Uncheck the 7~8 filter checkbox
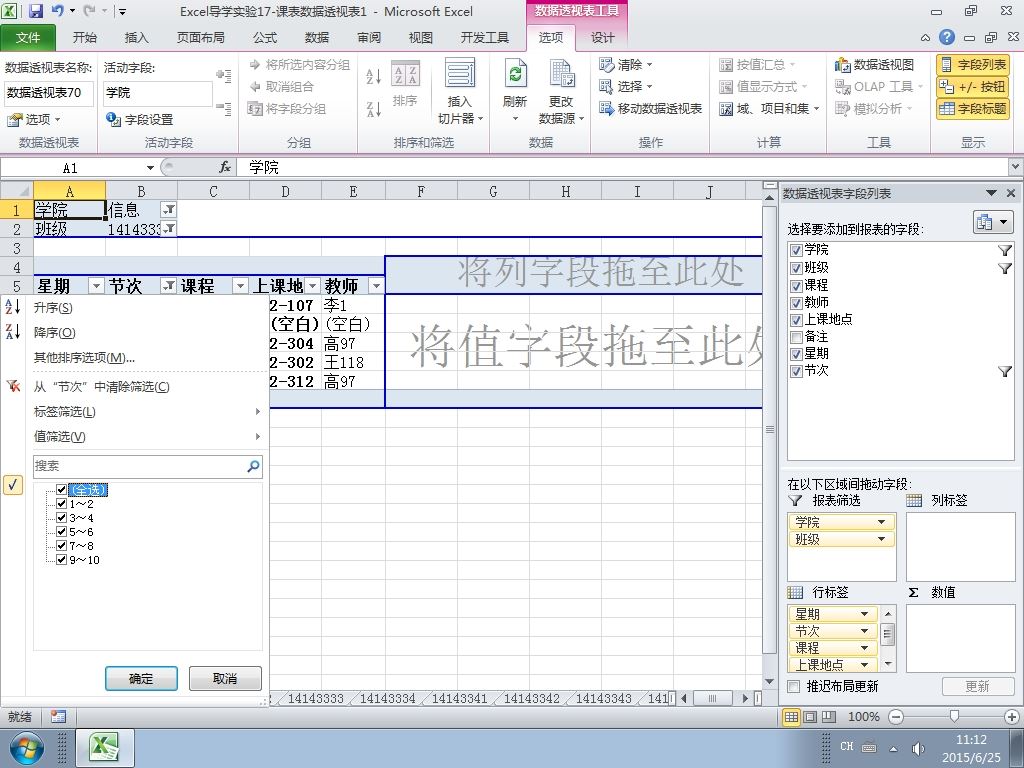The image size is (1024, 768). click(61, 545)
